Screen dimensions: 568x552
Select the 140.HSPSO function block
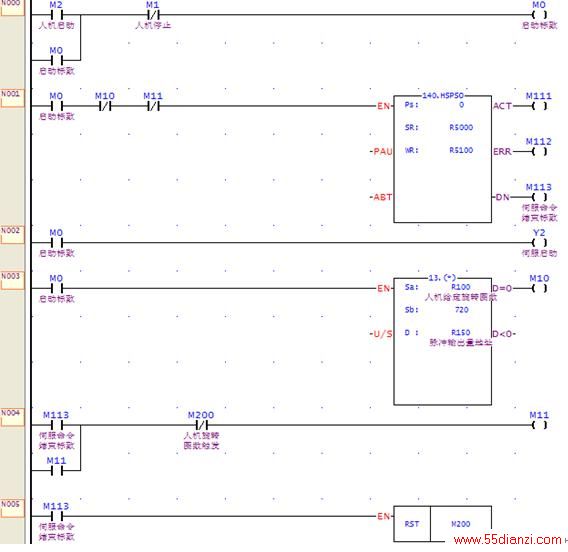point(443,159)
